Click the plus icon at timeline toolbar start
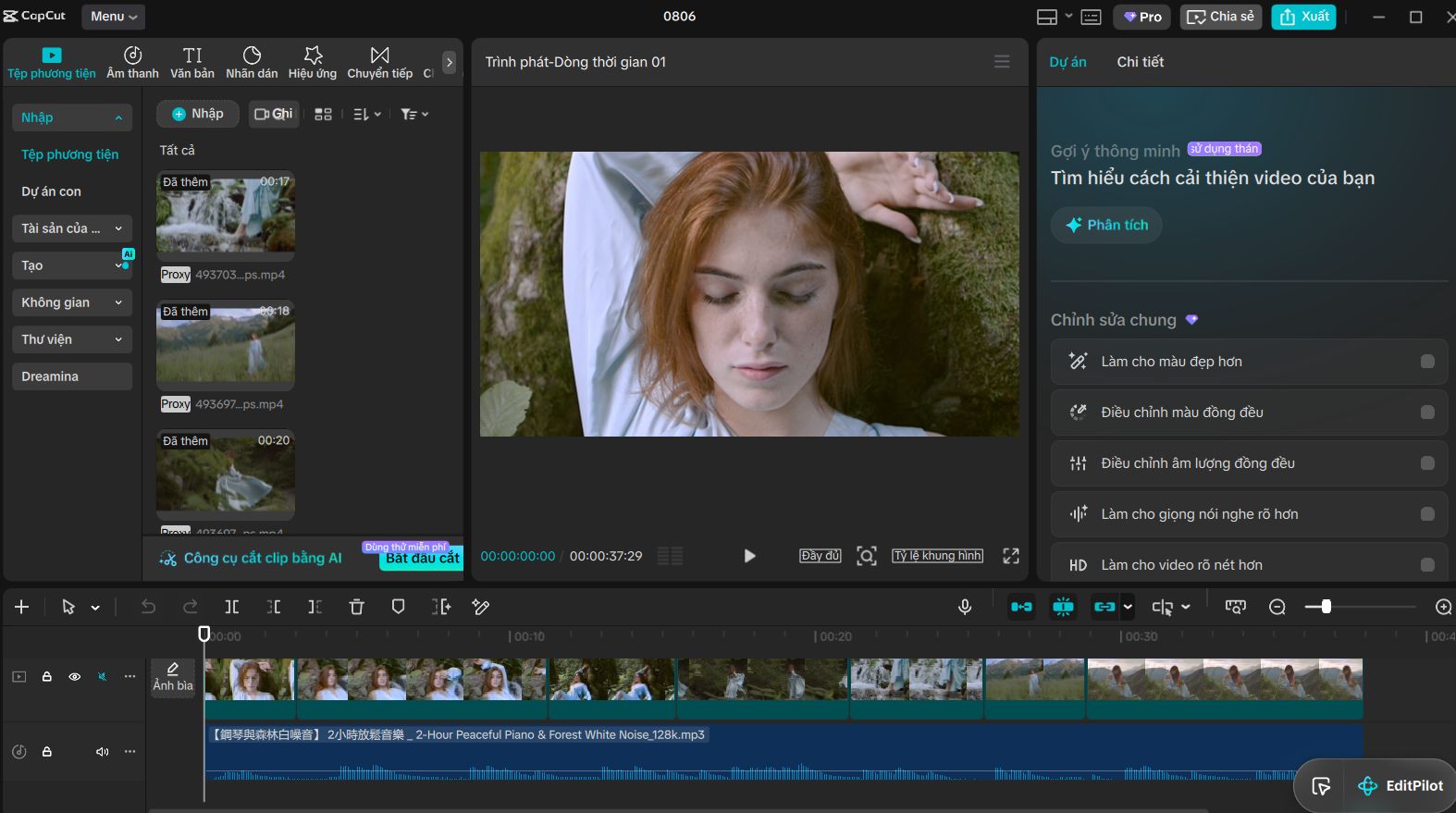 pos(22,607)
